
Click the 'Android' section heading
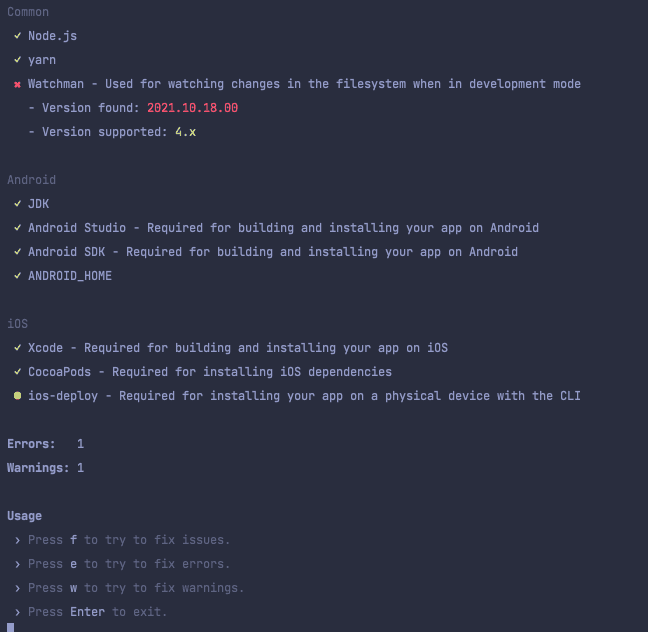[x=31, y=180]
